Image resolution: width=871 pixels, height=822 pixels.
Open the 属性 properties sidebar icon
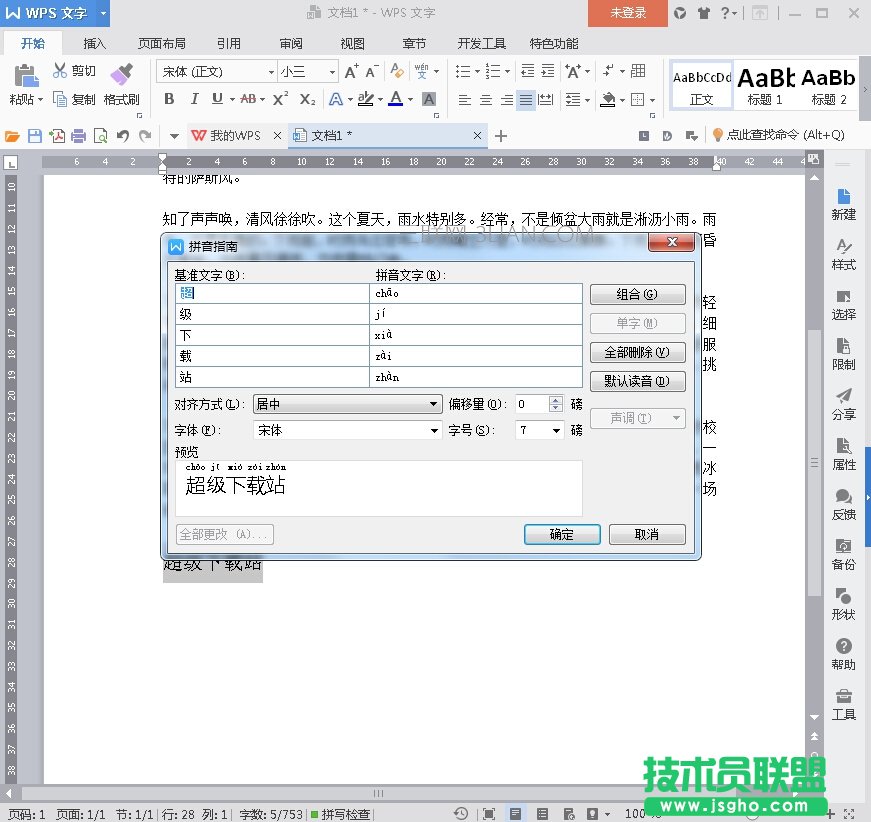pyautogui.click(x=843, y=454)
